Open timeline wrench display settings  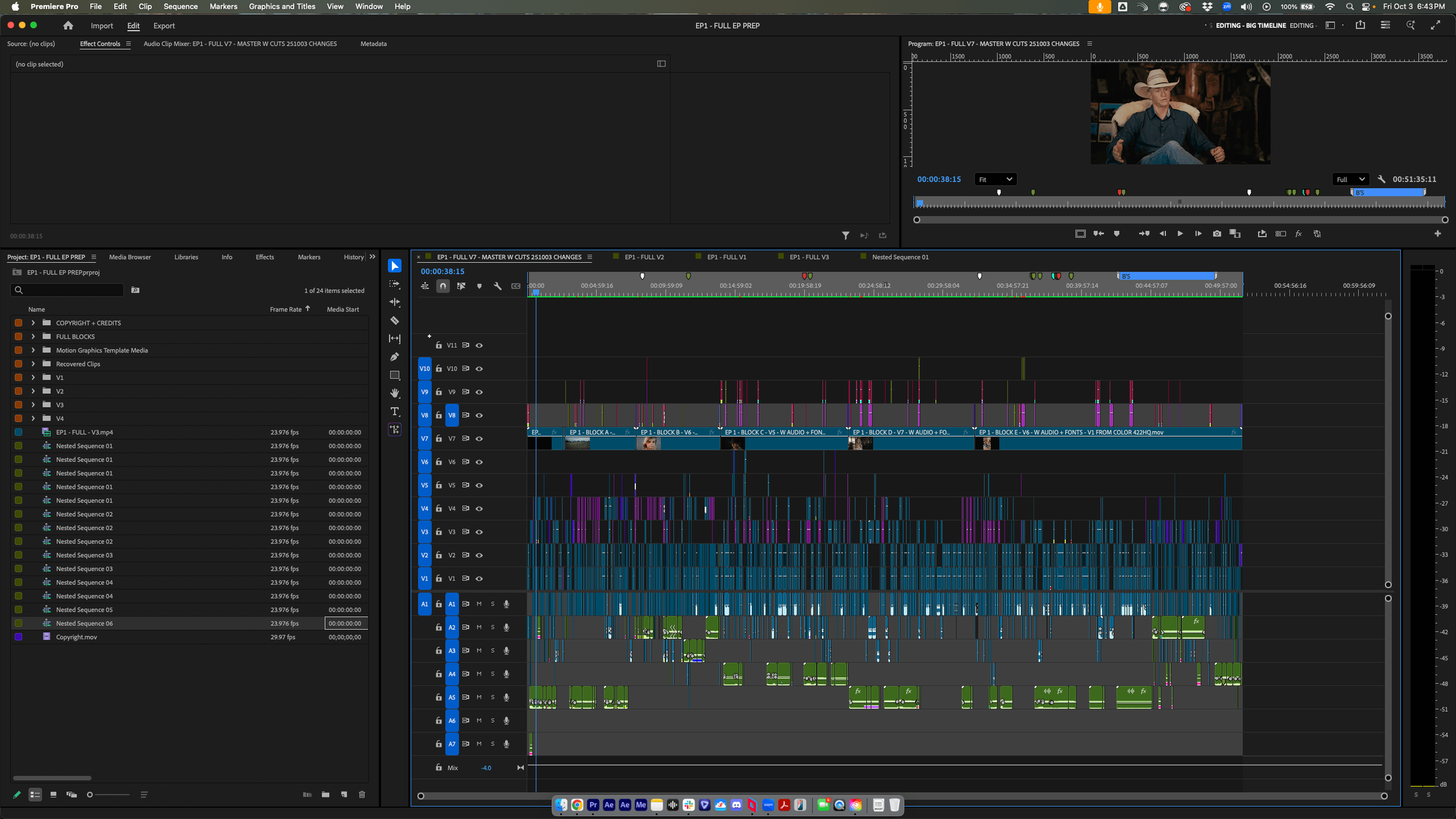click(497, 286)
